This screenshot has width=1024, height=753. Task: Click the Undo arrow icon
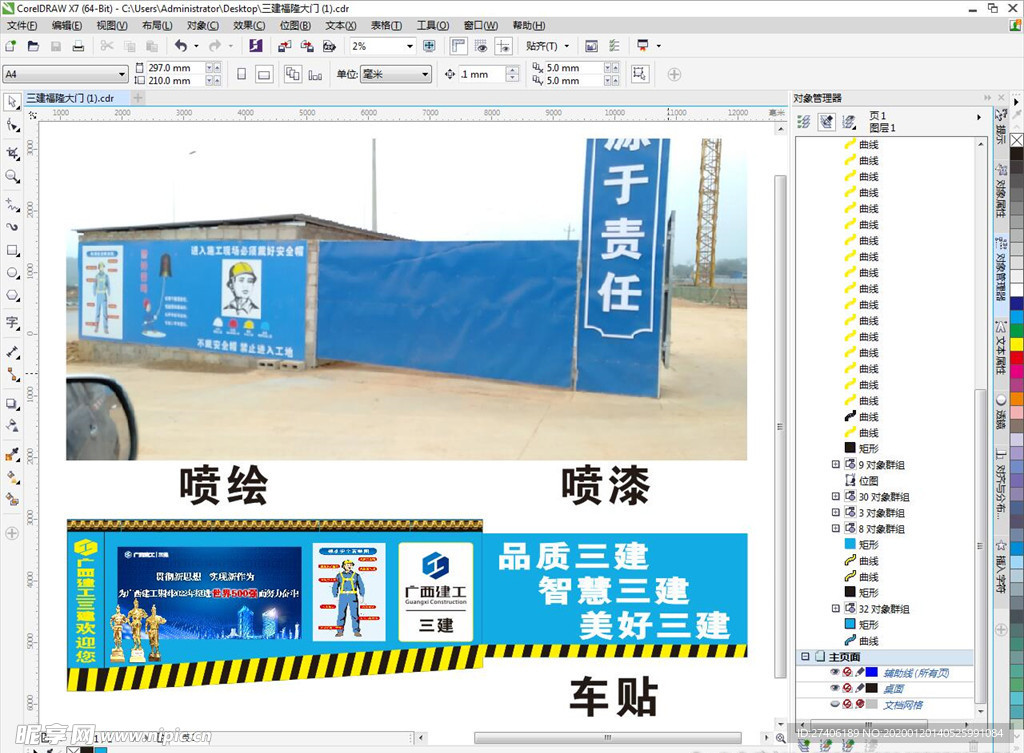181,46
